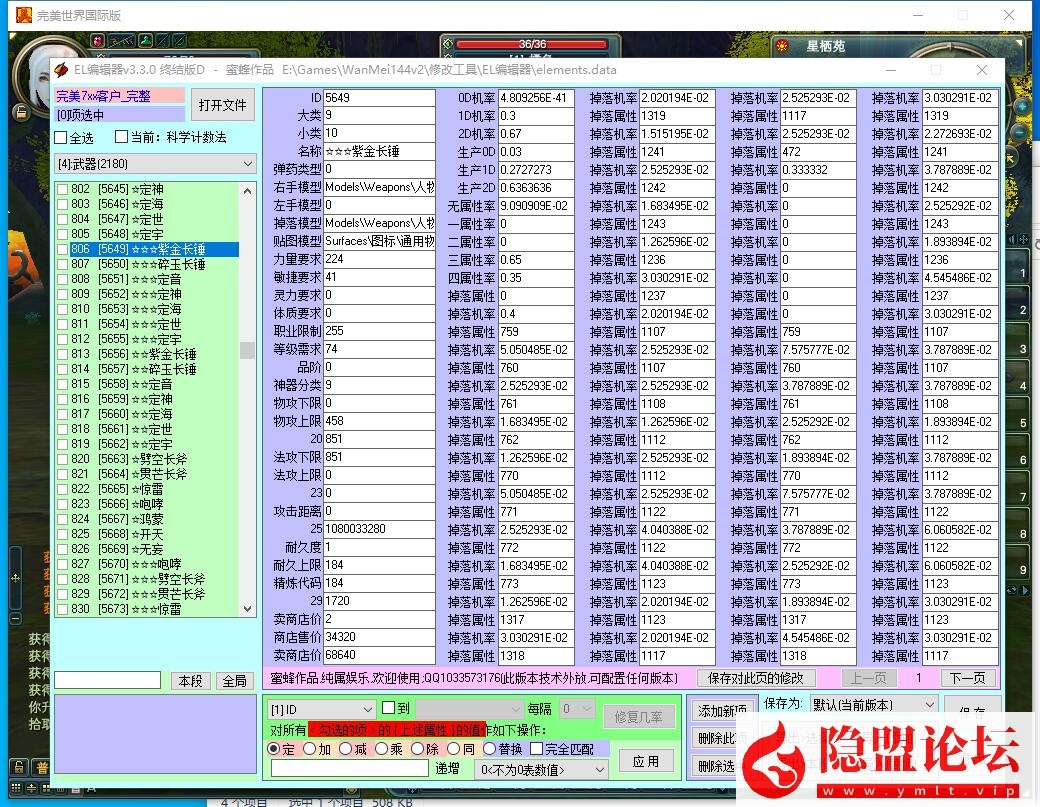This screenshot has width=1040, height=807.
Task: Click the 完美世界国际版 game window icon
Action: tap(22, 15)
